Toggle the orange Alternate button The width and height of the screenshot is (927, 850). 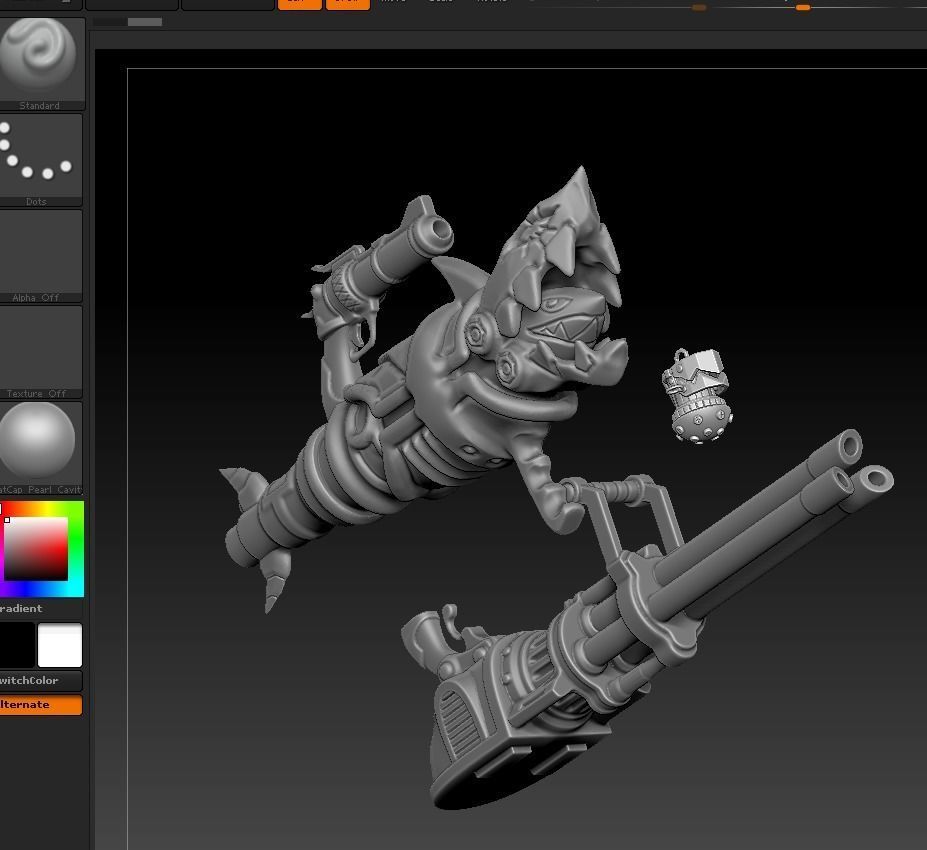pos(40,705)
